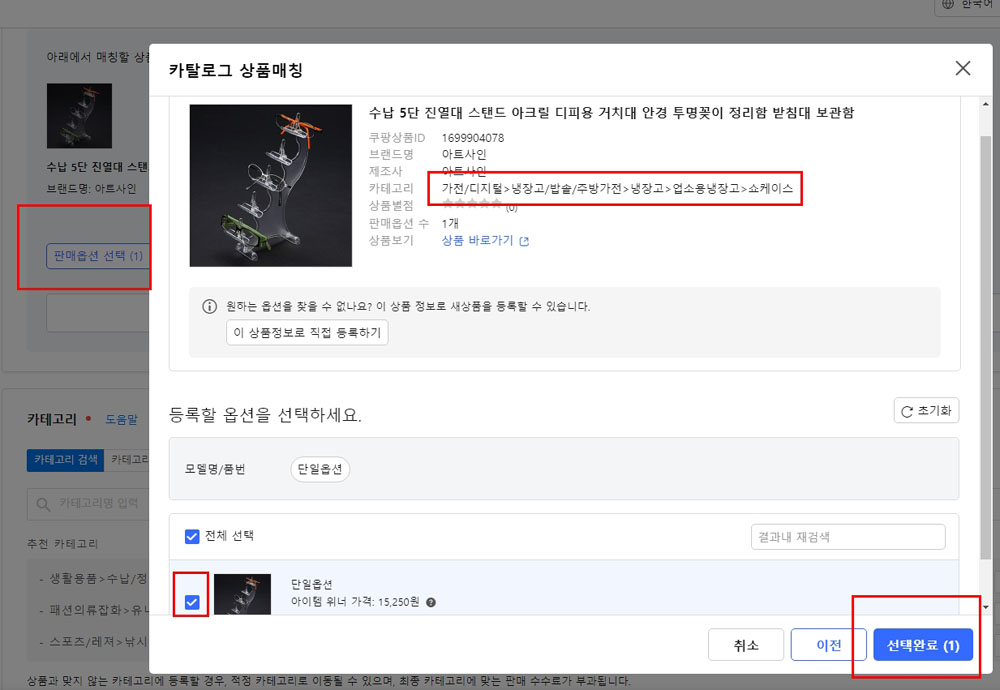Click the background page product thumbnail
The height and width of the screenshot is (690, 1000).
pyautogui.click(x=79, y=115)
